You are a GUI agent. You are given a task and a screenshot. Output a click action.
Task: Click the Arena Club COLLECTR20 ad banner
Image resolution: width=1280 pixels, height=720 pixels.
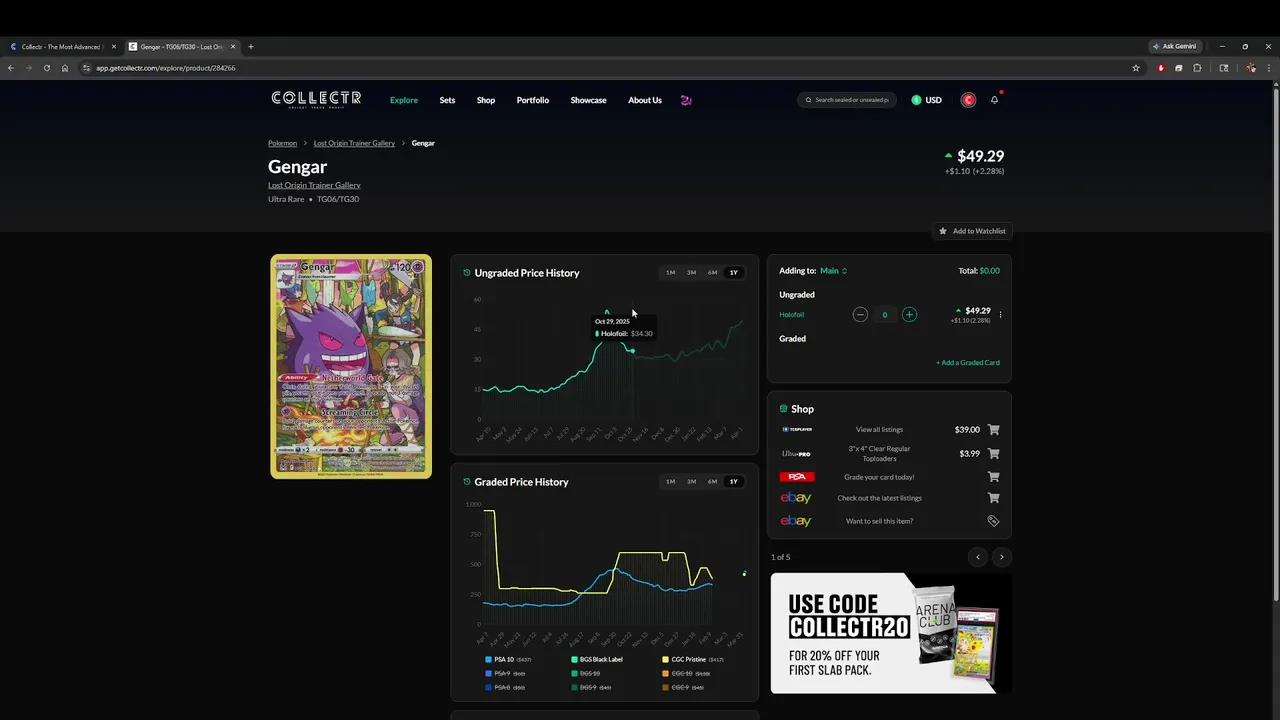(x=891, y=634)
